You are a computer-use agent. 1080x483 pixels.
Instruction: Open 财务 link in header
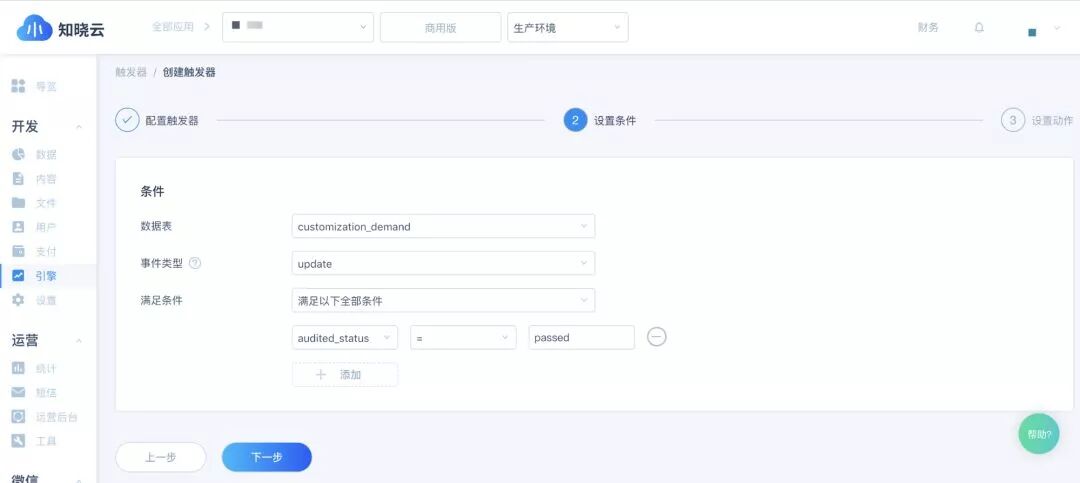928,28
